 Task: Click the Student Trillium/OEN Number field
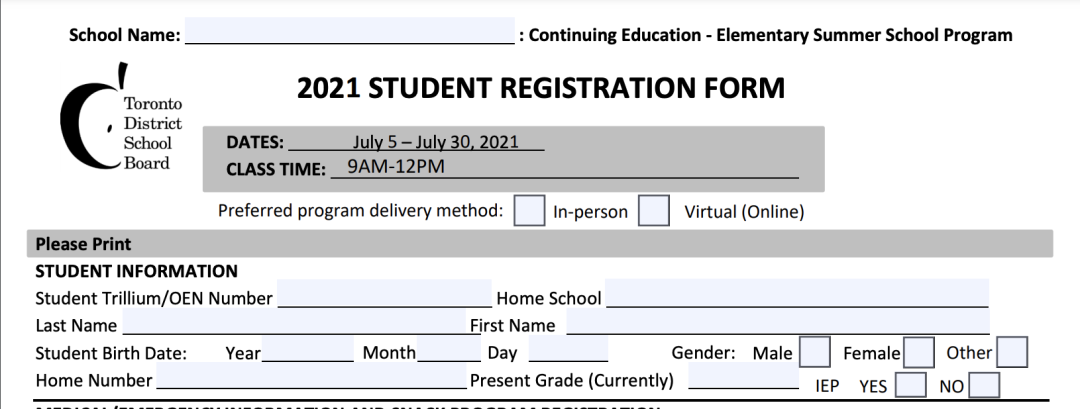click(x=384, y=293)
